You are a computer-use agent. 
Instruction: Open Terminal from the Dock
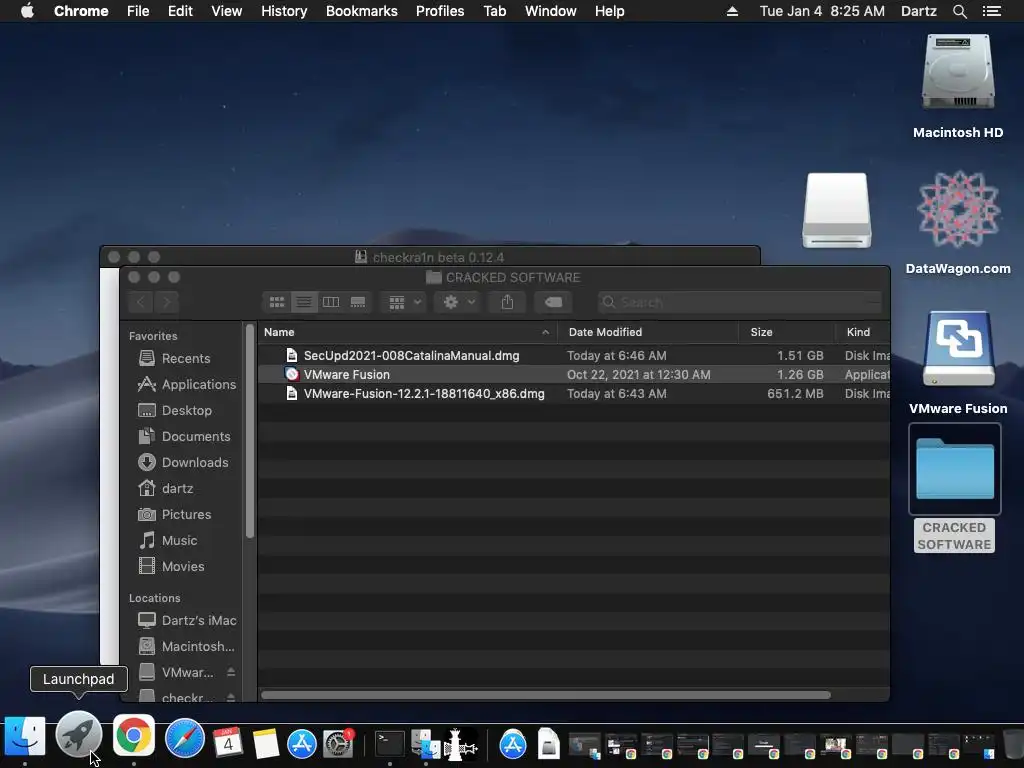tap(389, 743)
